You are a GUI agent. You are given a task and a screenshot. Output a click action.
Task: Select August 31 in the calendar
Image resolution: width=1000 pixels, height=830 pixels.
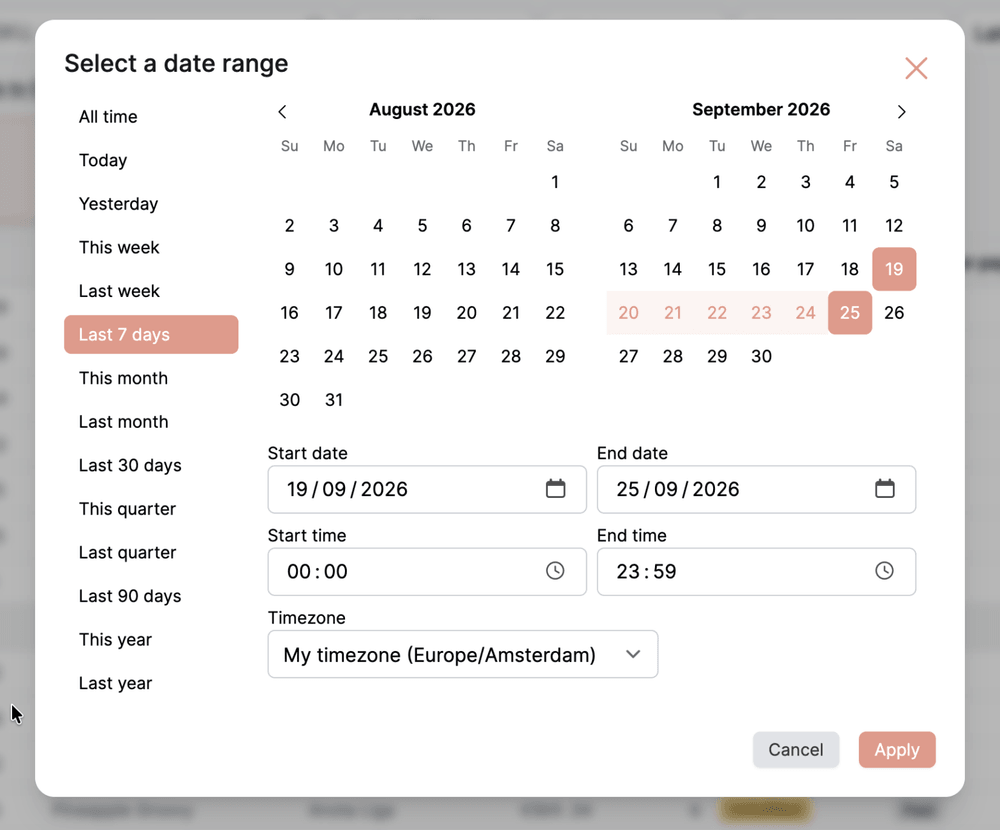pyautogui.click(x=334, y=399)
